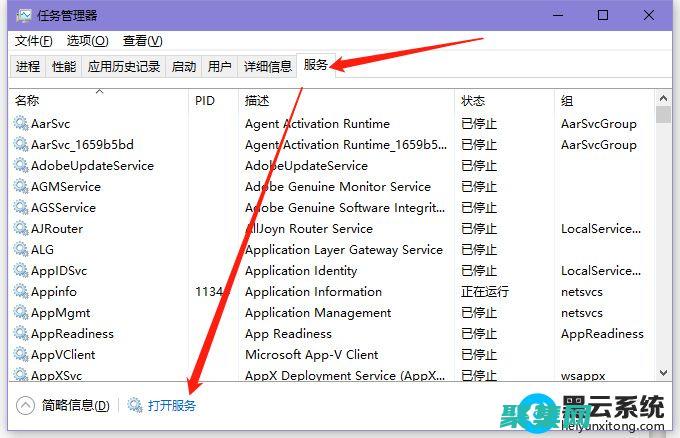Viewport: 680px width, 438px height.
Task: Select the AGMService row
Action: (66, 187)
